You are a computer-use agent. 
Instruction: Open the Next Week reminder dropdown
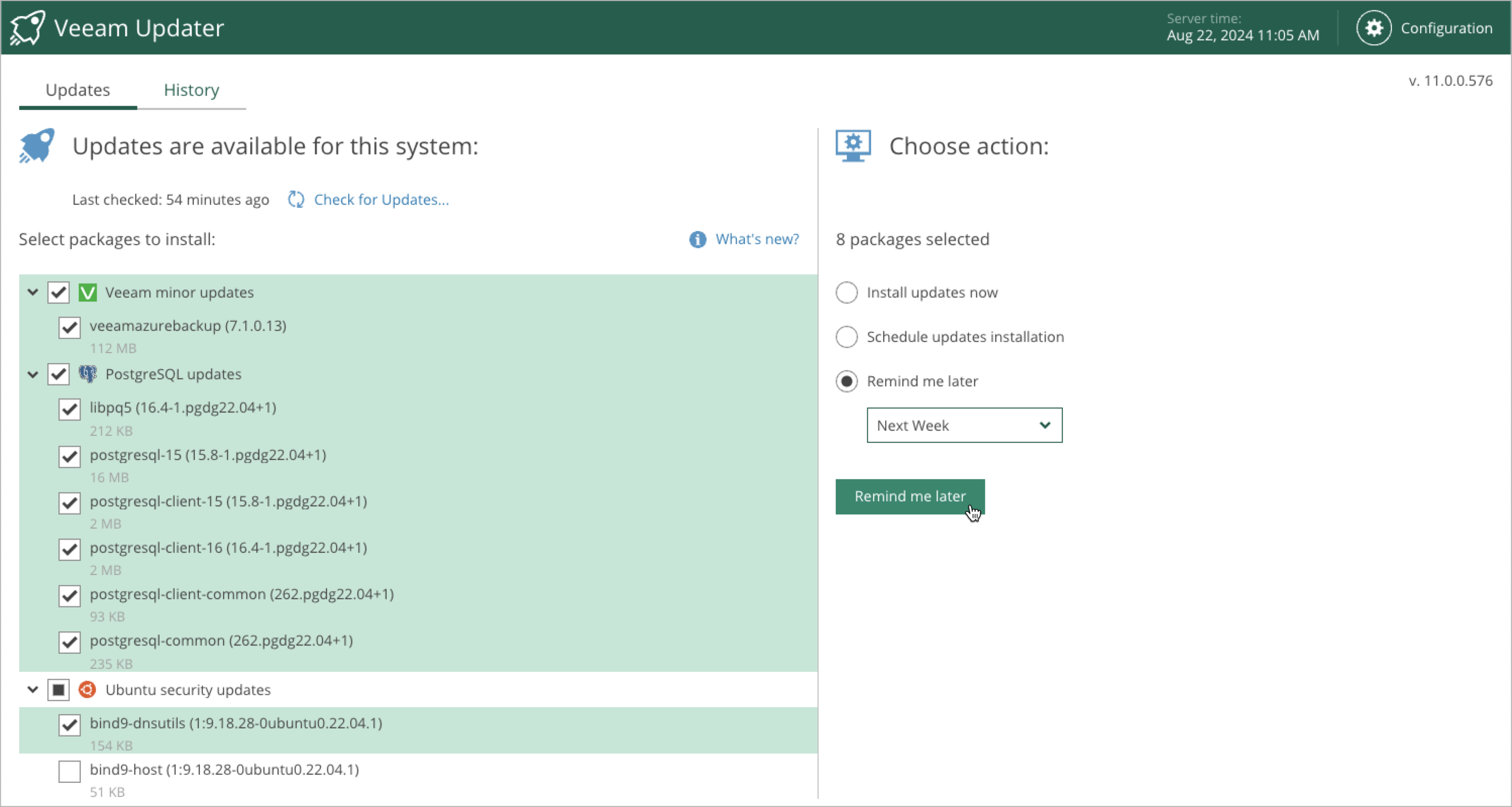coord(964,425)
